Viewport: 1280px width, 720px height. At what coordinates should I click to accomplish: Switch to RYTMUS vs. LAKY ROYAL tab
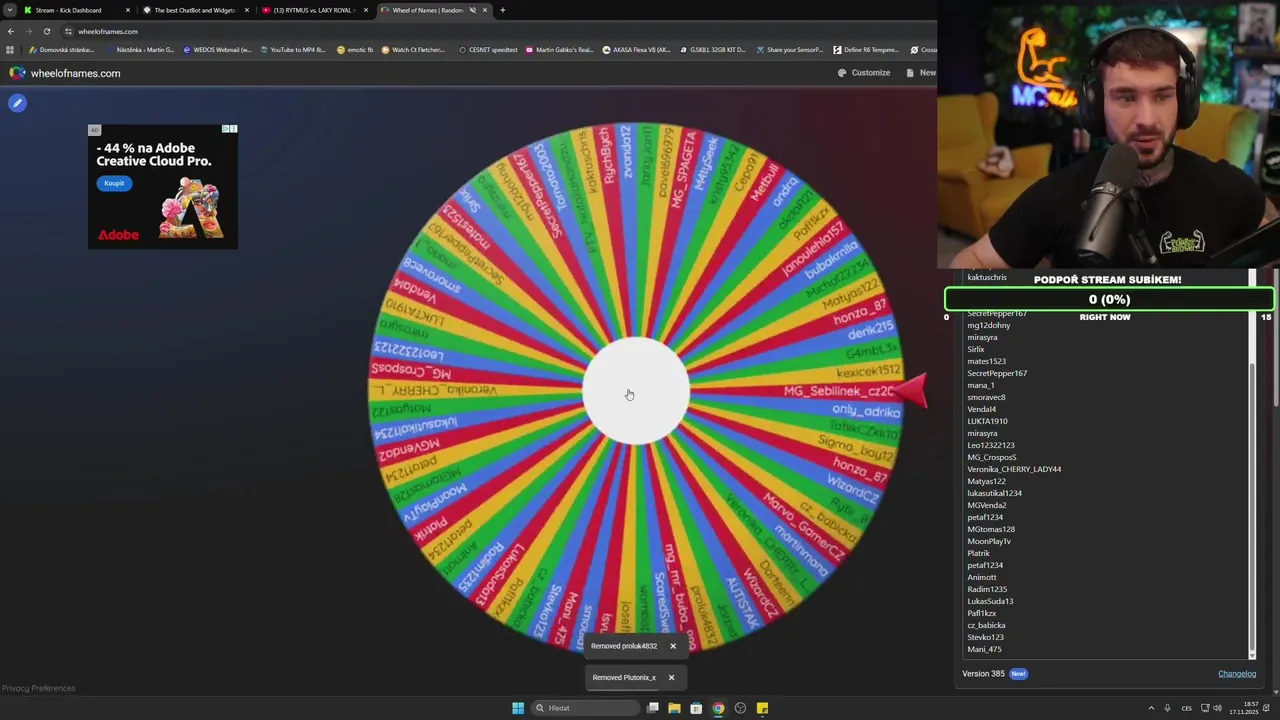pyautogui.click(x=313, y=10)
